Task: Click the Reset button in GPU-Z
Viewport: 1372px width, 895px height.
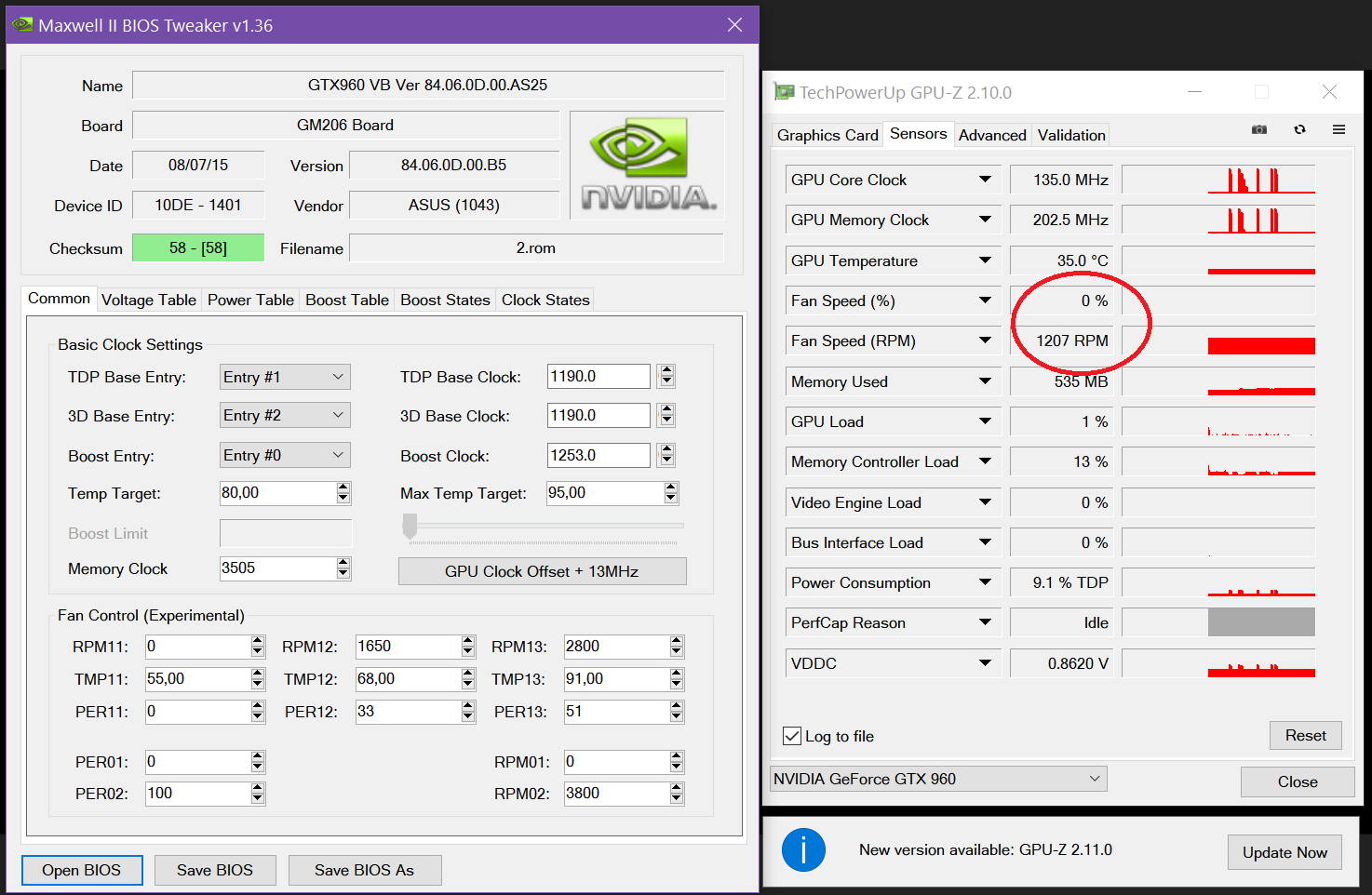Action: [1305, 736]
